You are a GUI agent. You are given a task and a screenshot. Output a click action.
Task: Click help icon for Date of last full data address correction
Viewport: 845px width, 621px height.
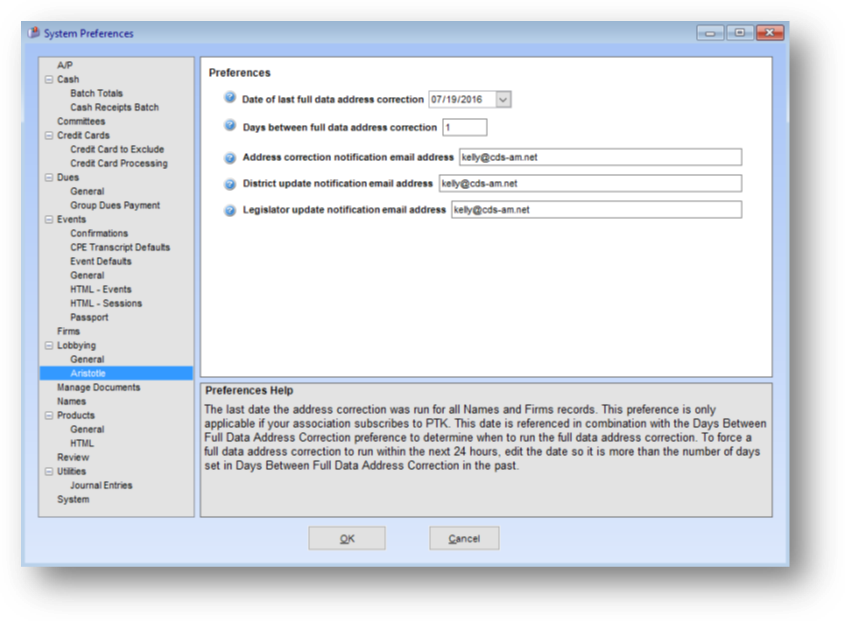(x=230, y=98)
